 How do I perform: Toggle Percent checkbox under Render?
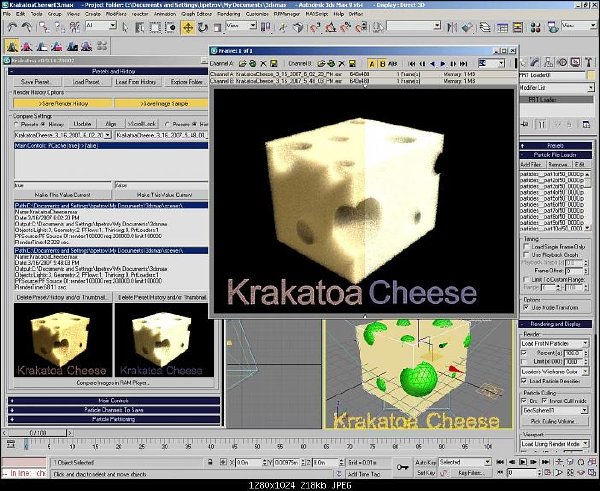(x=524, y=352)
